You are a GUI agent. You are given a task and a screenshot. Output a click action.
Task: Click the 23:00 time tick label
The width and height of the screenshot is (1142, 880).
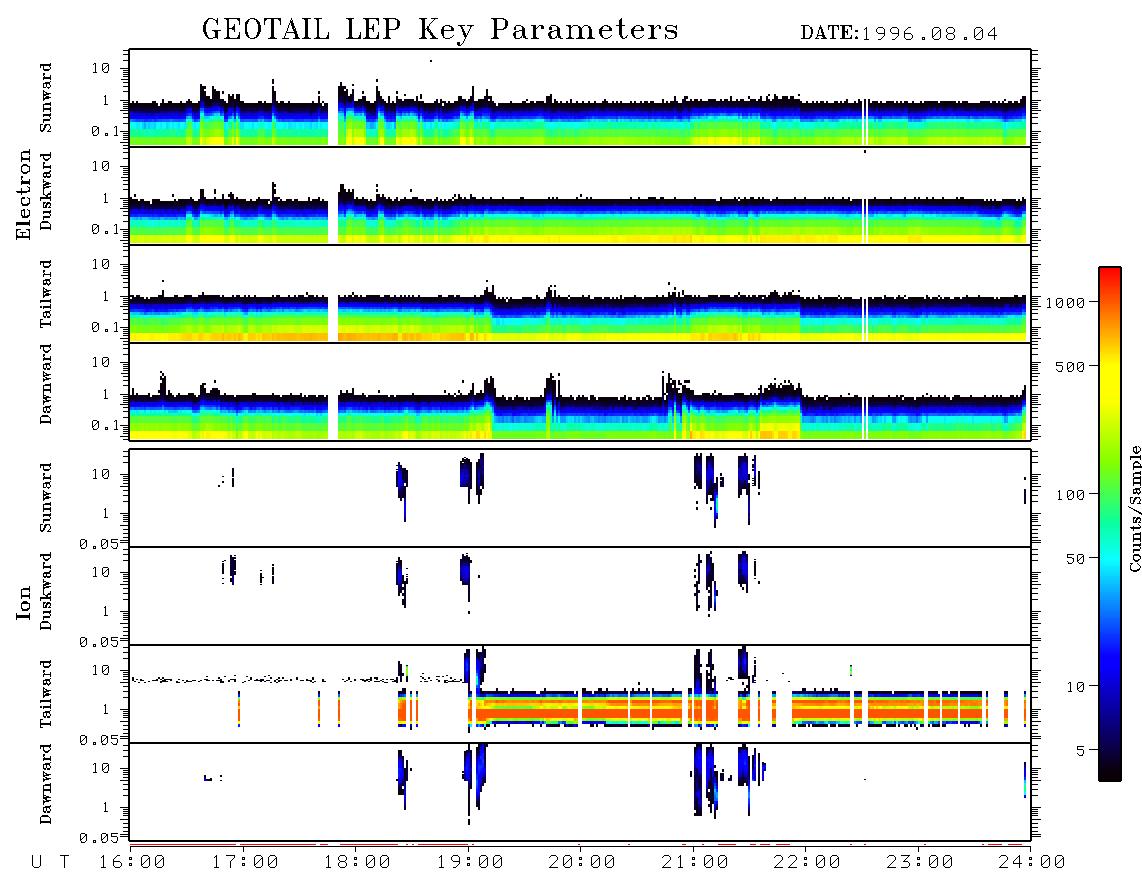tap(920, 862)
